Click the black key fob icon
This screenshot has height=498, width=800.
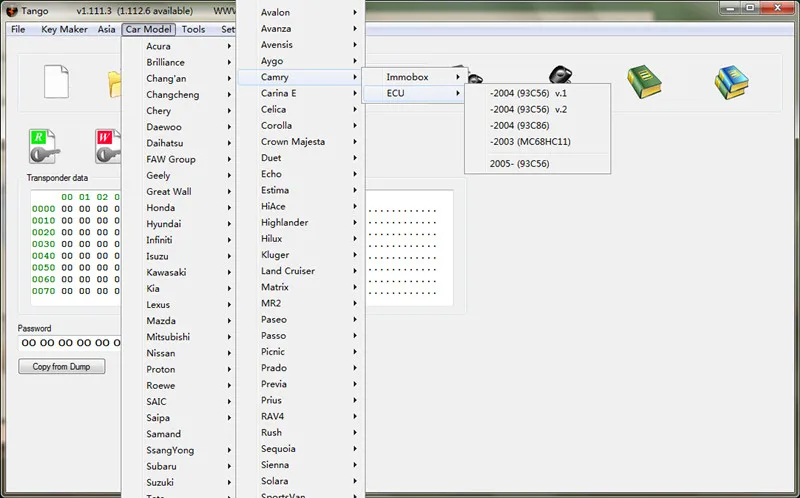pos(560,74)
